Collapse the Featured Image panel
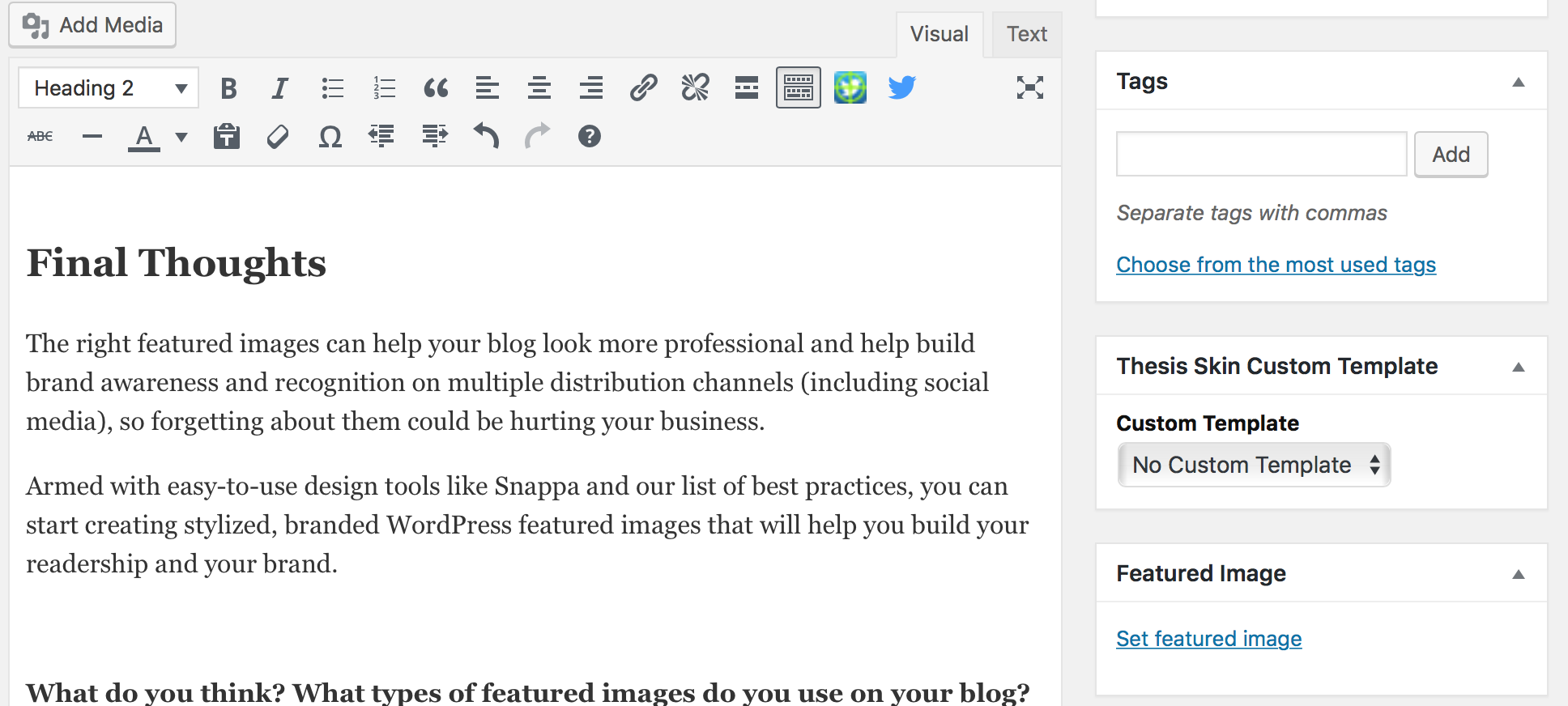This screenshot has width=1568, height=706. pos(1519,574)
